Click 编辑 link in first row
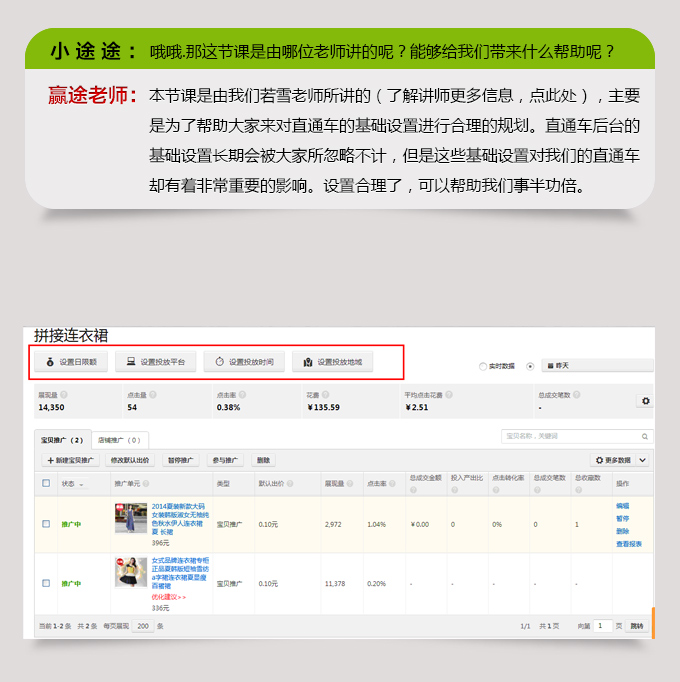This screenshot has width=680, height=682. (623, 506)
